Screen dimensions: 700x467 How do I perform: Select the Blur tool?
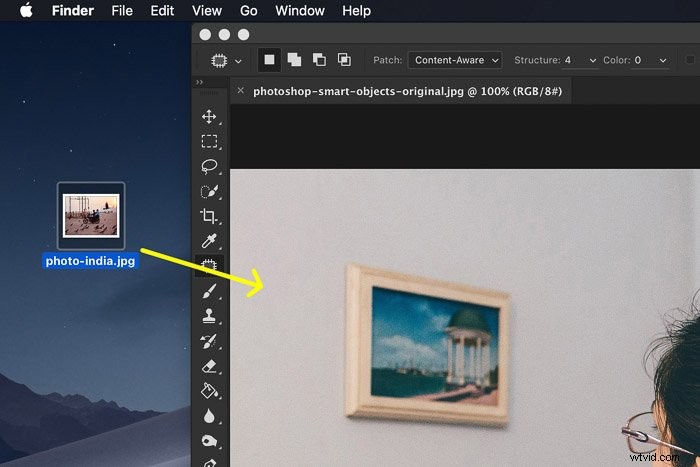click(x=209, y=416)
